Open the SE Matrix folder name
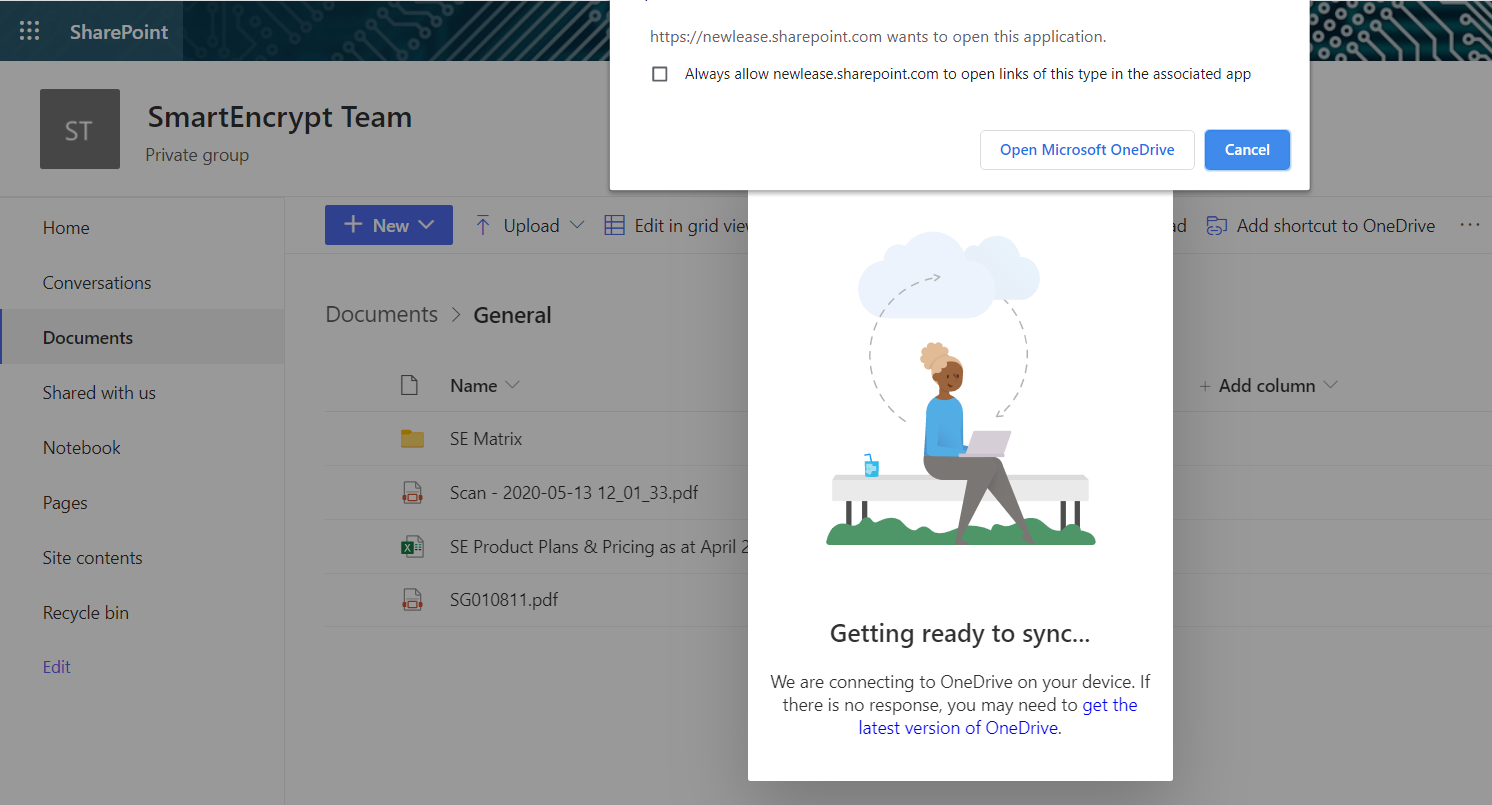 click(x=486, y=439)
